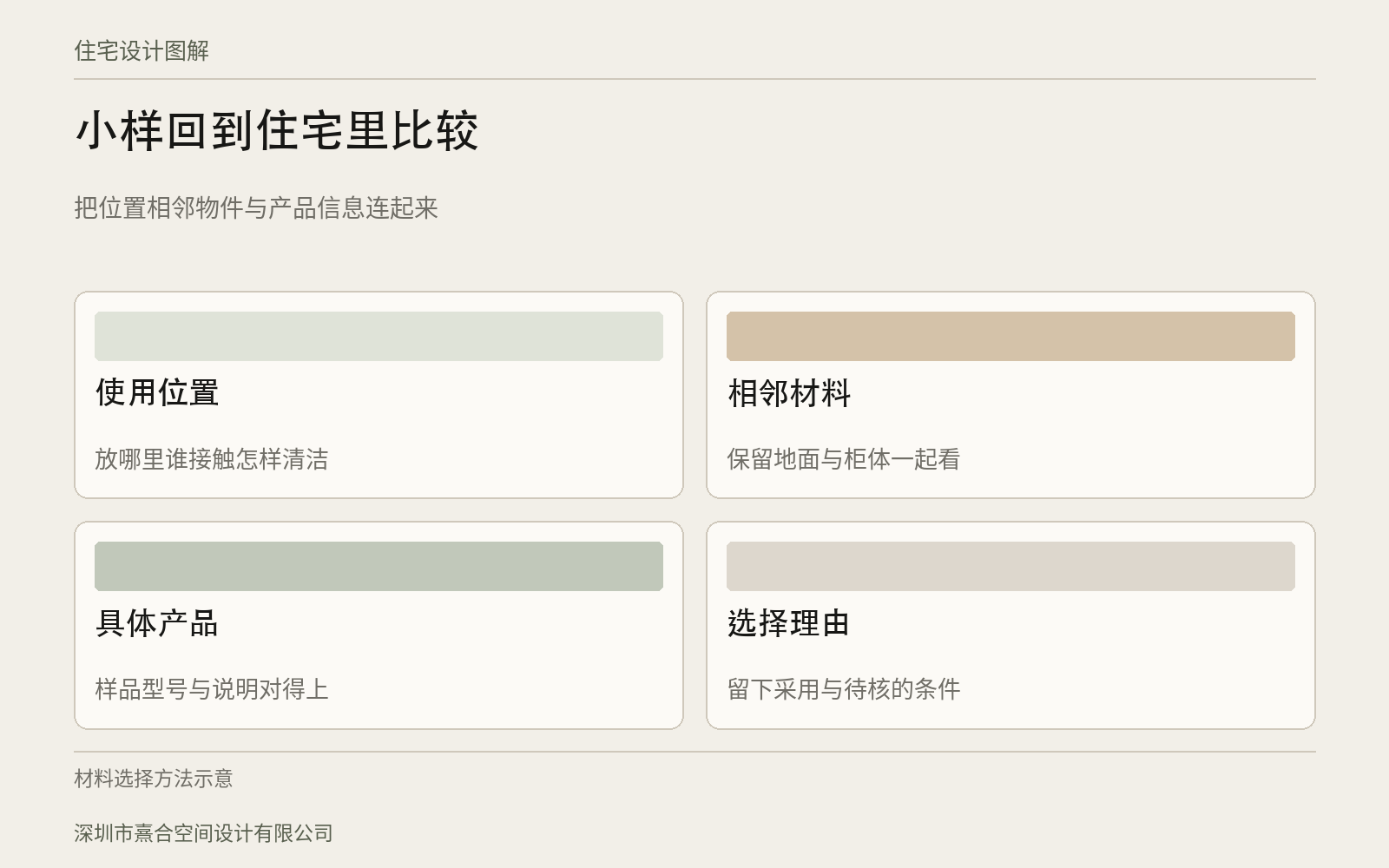Click the company name 深圳市熹合空间设计有限公司

pyautogui.click(x=203, y=833)
